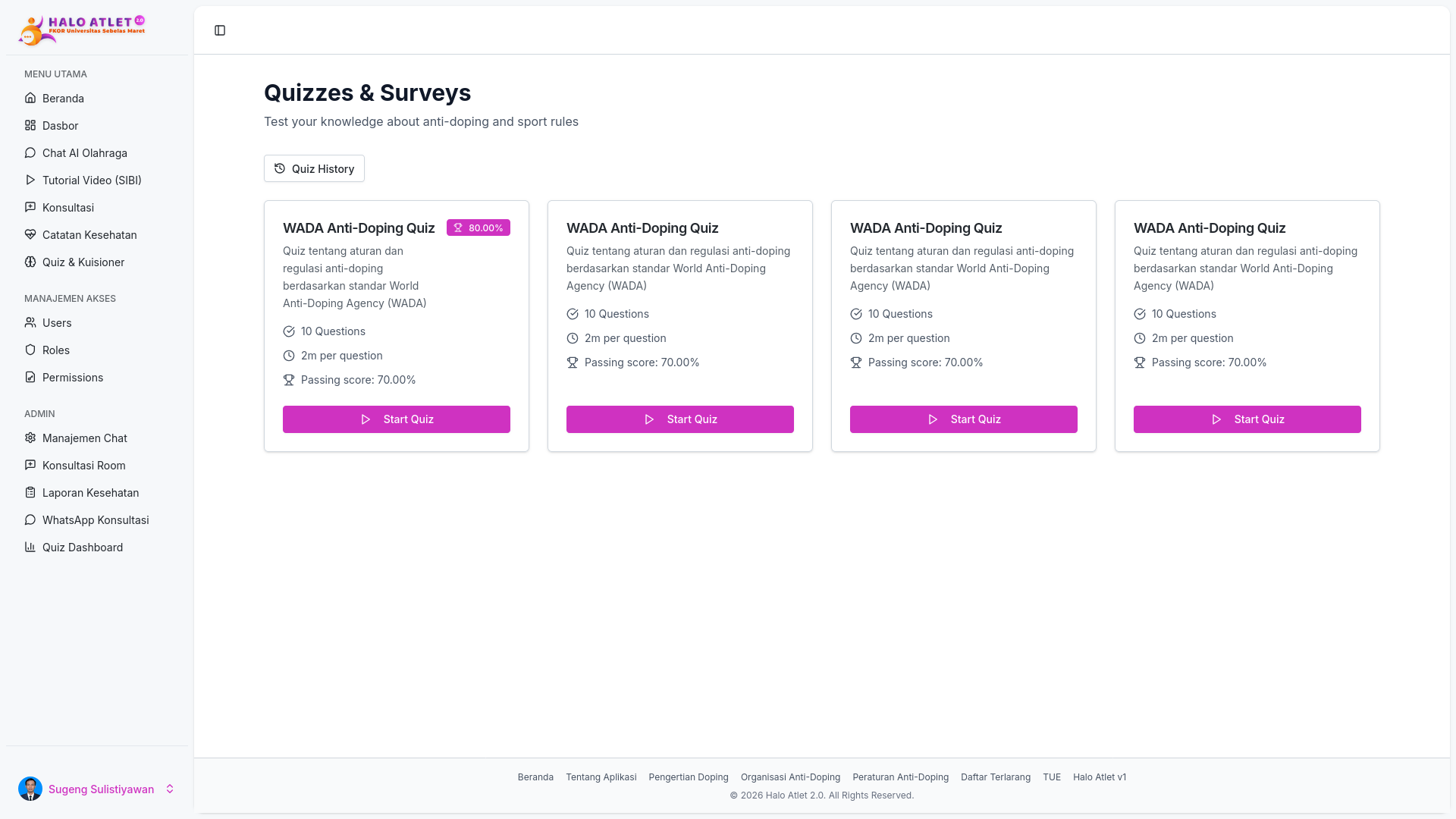Open Quiz Dashboard in sidebar
Viewport: 1456px width, 819px height.
click(x=97, y=547)
